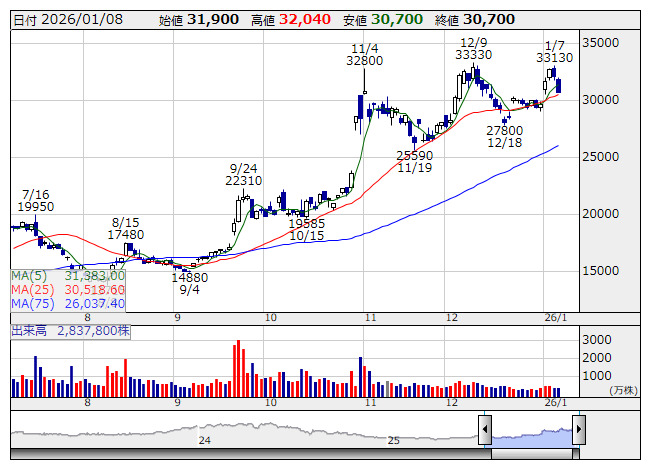This screenshot has height=470, width=653.
Task: Click the 20000 price axis label
Action: (x=601, y=214)
